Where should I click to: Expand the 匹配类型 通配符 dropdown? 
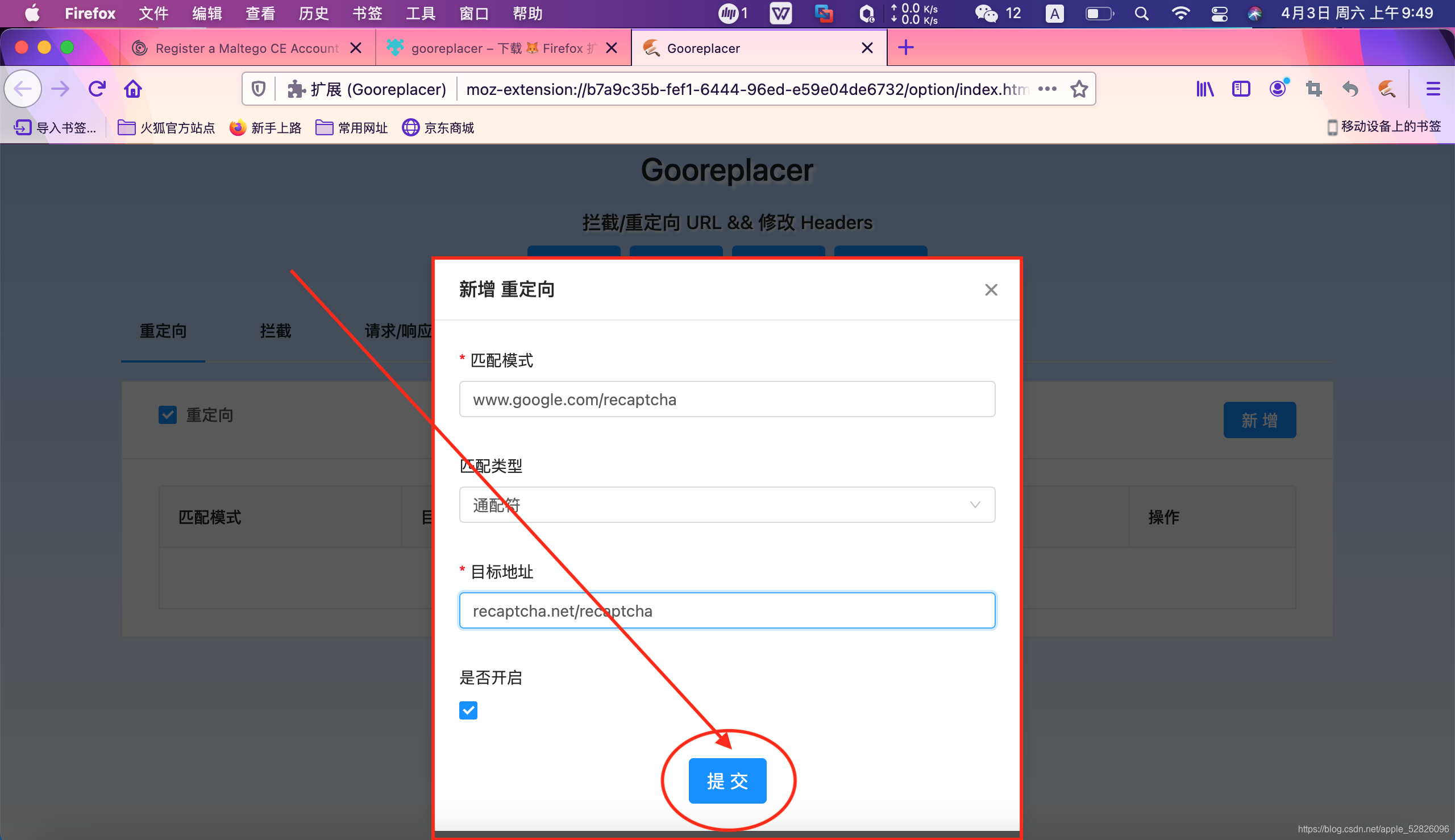click(727, 505)
